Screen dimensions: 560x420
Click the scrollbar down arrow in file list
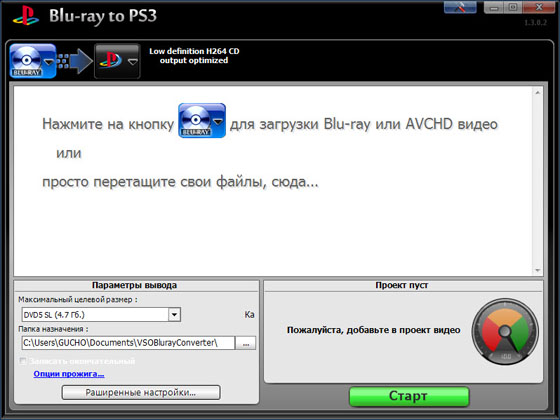[x=538, y=270]
